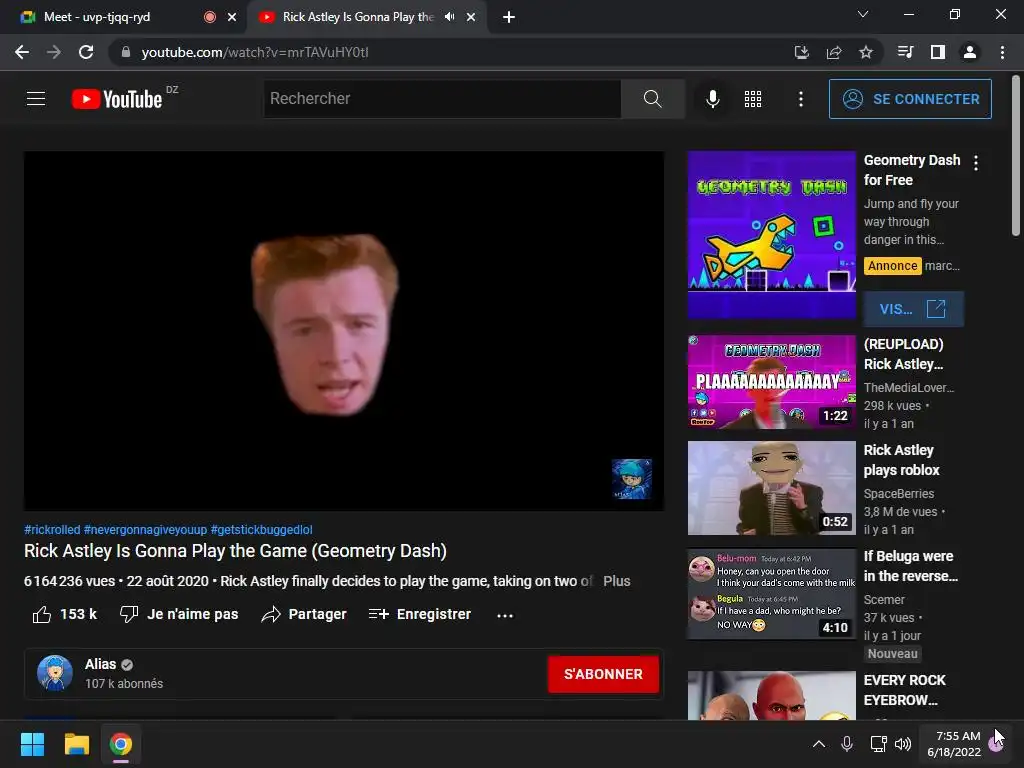Image resolution: width=1024 pixels, height=768 pixels.
Task: Open Chrome three-dot menu
Action: 1002,52
